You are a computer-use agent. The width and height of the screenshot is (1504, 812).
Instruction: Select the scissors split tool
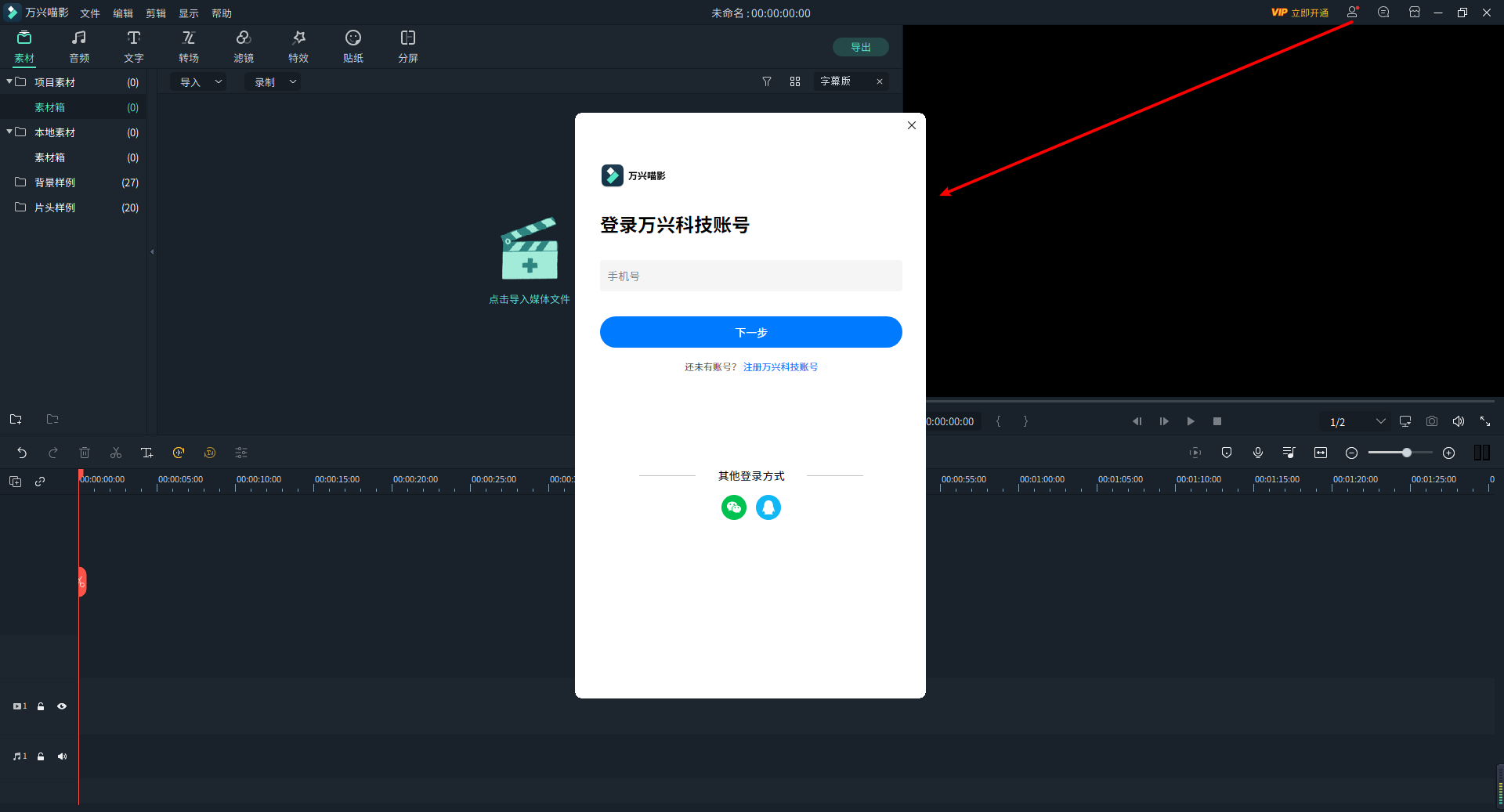pyautogui.click(x=116, y=453)
